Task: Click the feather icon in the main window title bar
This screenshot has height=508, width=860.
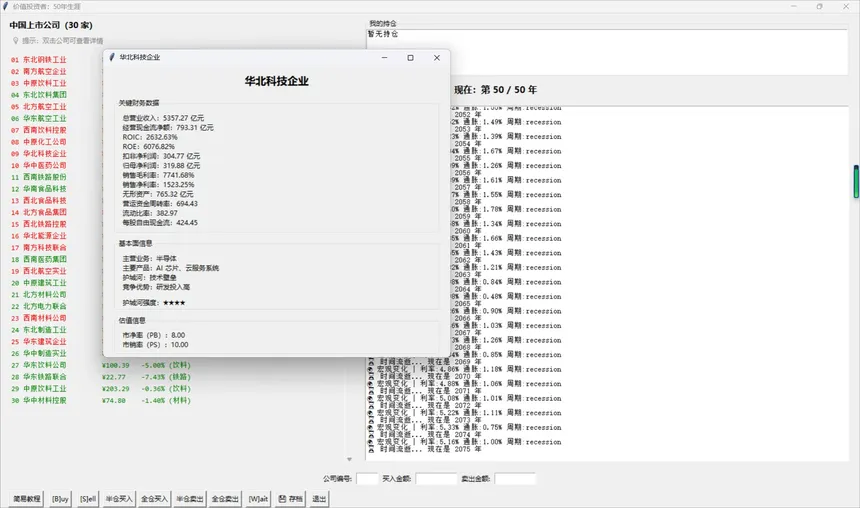Action: coord(6,7)
